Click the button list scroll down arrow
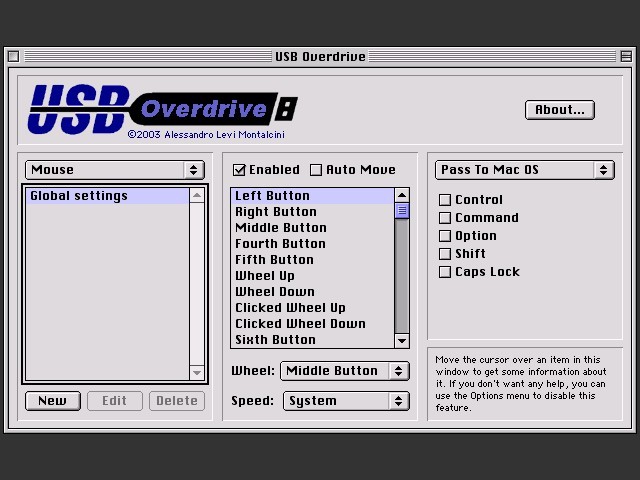The image size is (640, 480). click(x=402, y=340)
